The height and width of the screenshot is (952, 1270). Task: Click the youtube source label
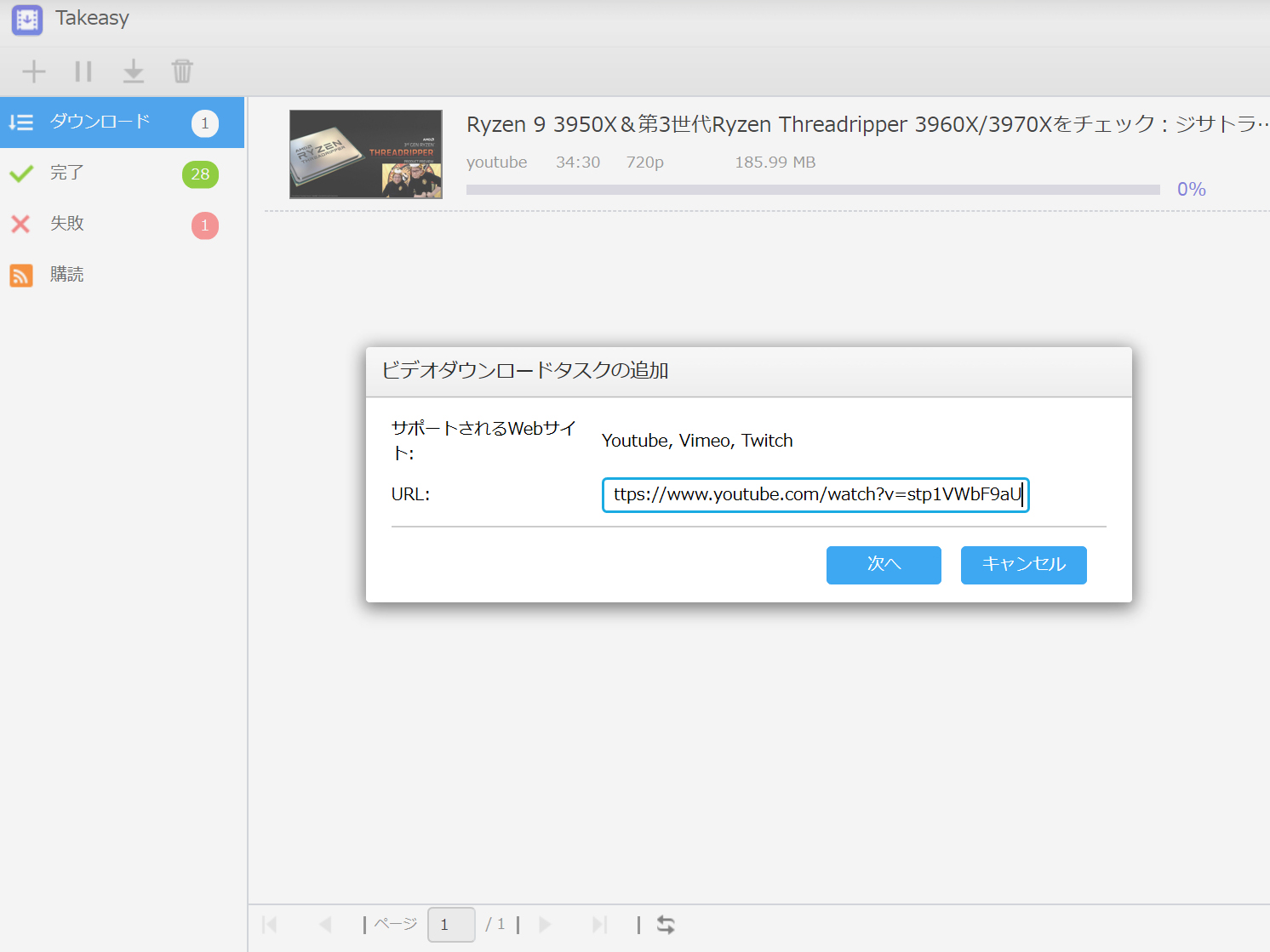coord(497,162)
